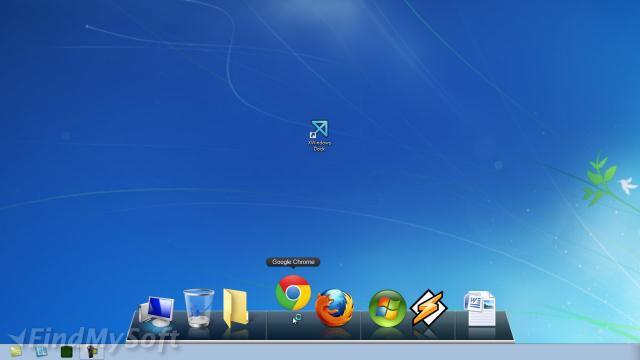Image resolution: width=640 pixels, height=360 pixels.
Task: Open the Recycle Bin in the dock
Action: point(199,308)
